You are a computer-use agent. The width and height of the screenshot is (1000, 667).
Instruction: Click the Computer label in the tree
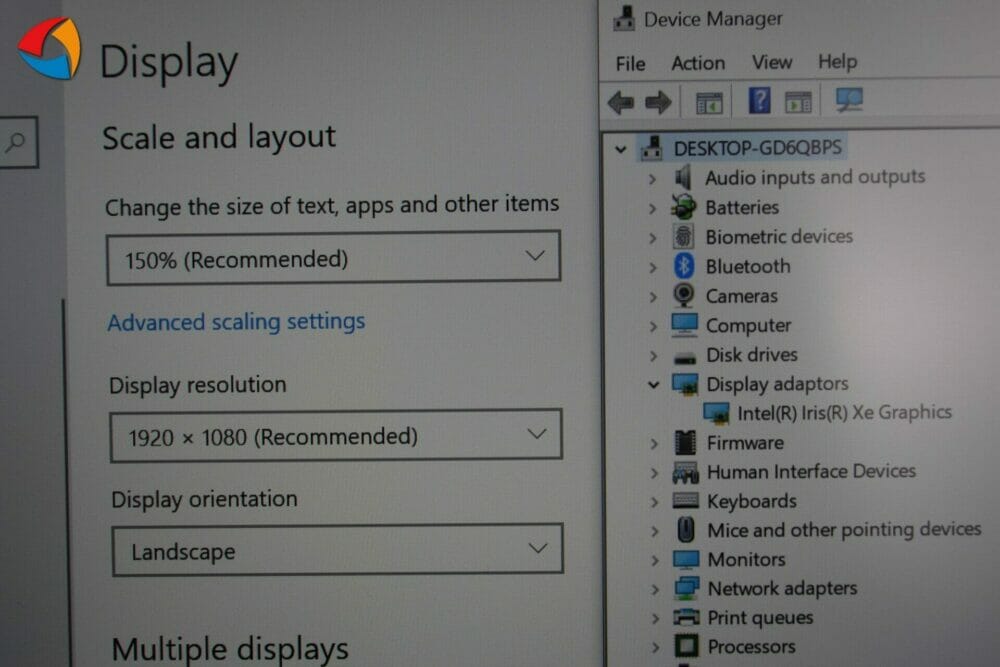748,325
